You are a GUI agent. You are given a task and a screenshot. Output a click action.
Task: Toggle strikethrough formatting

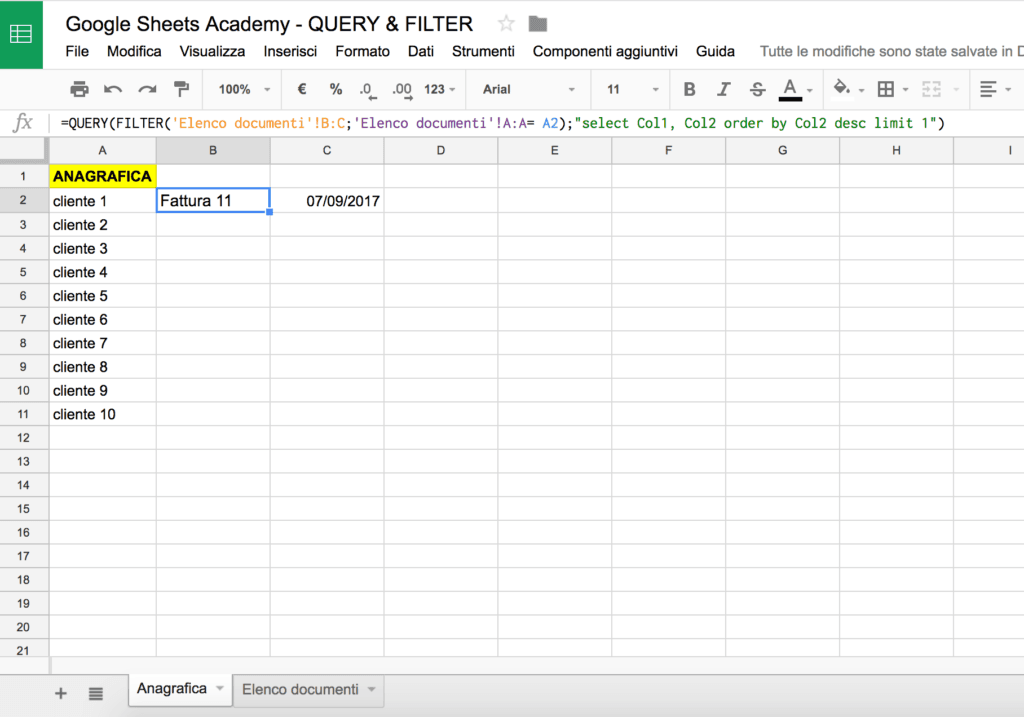click(757, 89)
